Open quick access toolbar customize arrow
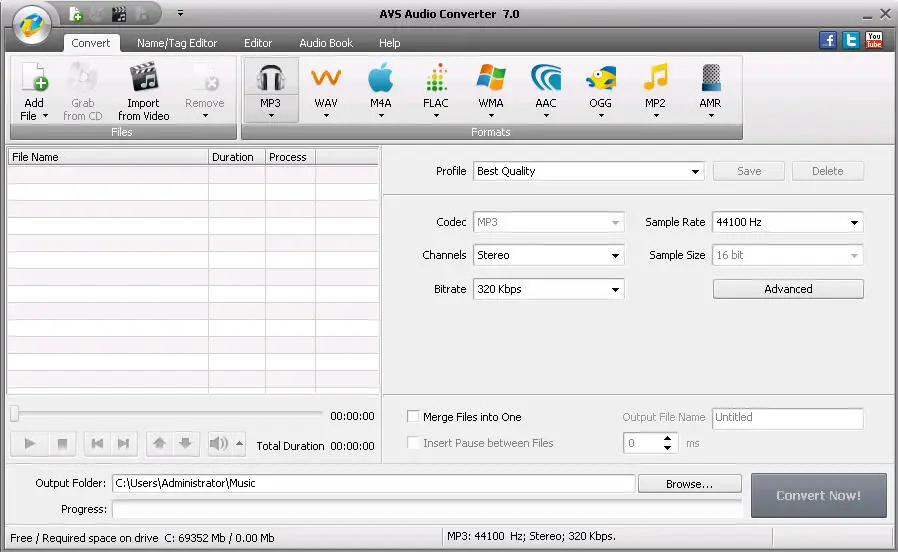 [x=180, y=13]
